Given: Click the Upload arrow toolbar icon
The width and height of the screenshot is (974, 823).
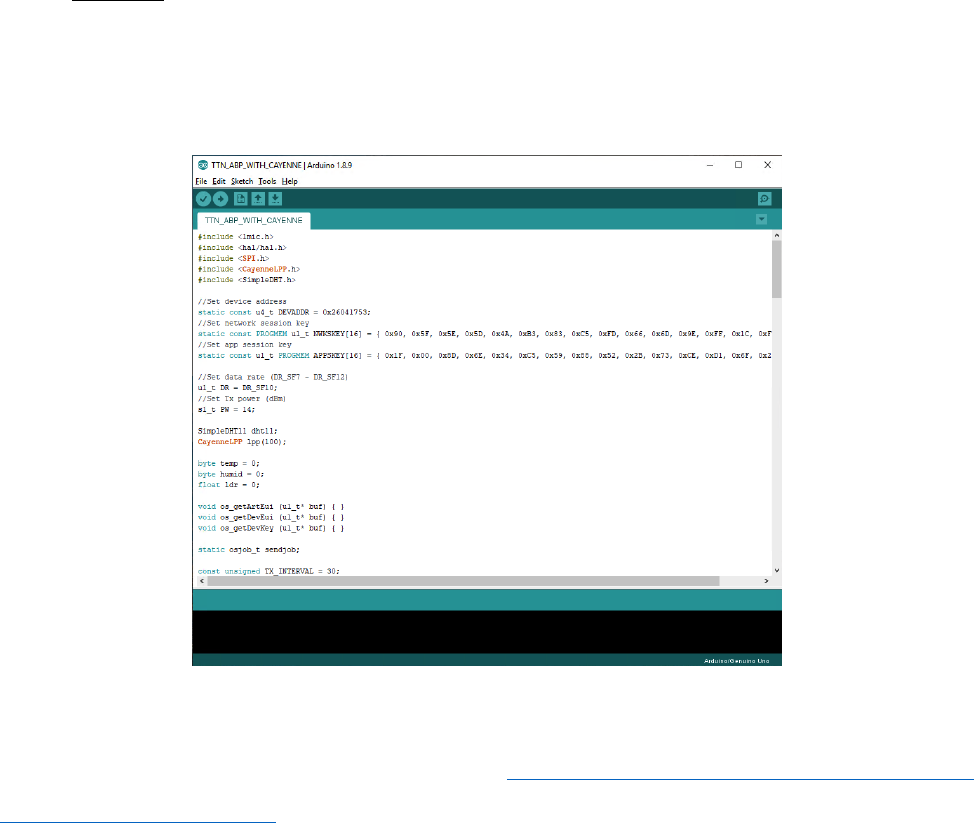Looking at the screenshot, I should pyautogui.click(x=221, y=199).
